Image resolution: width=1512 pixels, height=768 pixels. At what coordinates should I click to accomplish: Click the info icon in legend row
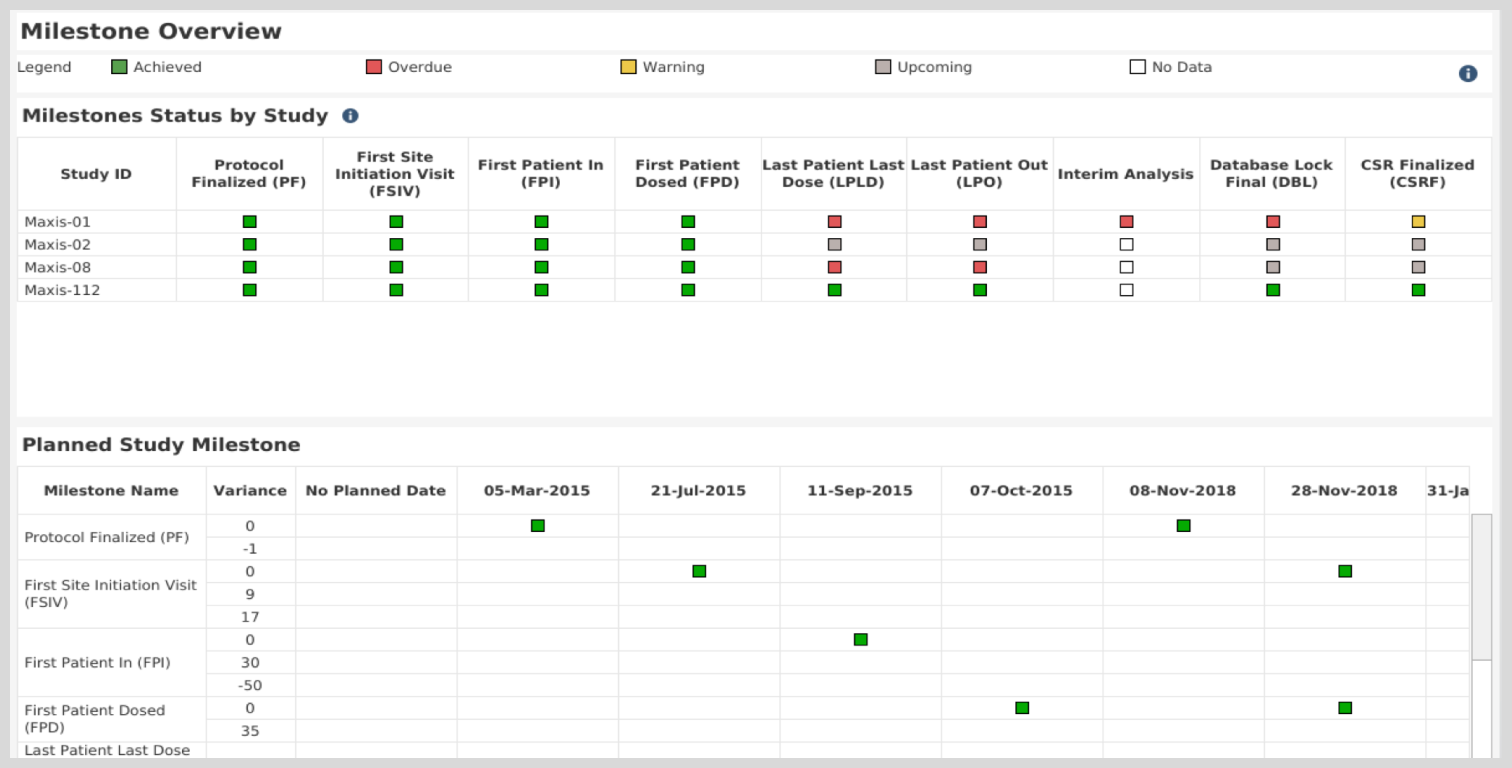point(1467,73)
